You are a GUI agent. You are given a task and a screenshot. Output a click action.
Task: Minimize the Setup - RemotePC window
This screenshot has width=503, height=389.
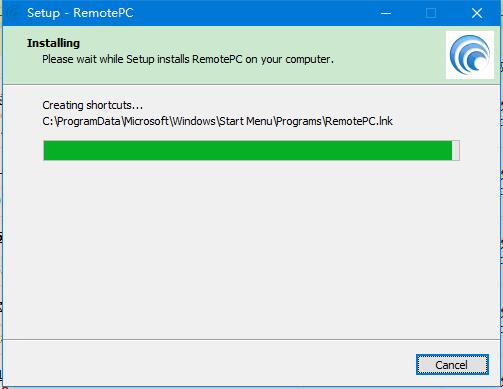coord(386,13)
